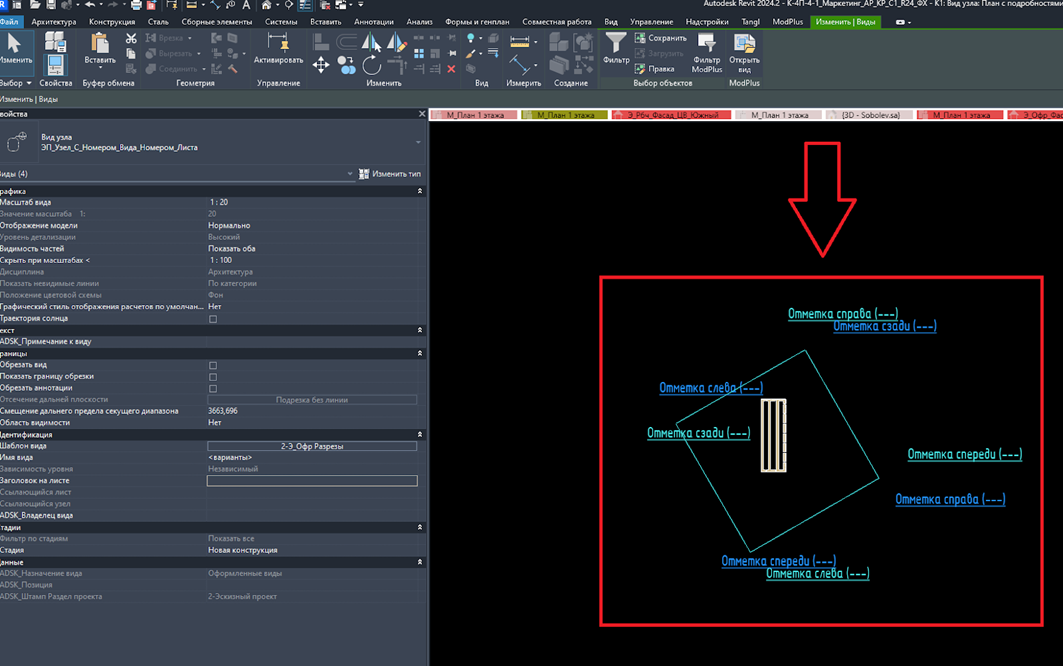Viewport: 1063px width, 666px height.
Task: Open the view type selector dropdown arrow
Action: 418,142
